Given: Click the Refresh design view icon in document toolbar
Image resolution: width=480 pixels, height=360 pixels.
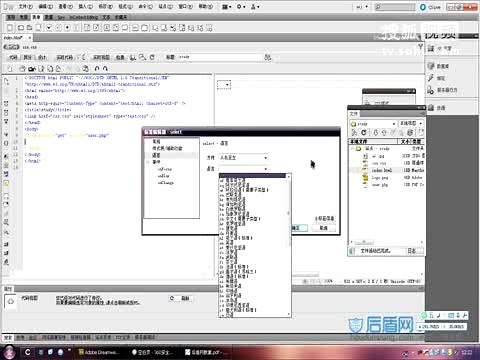Looking at the screenshot, I should 152,57.
